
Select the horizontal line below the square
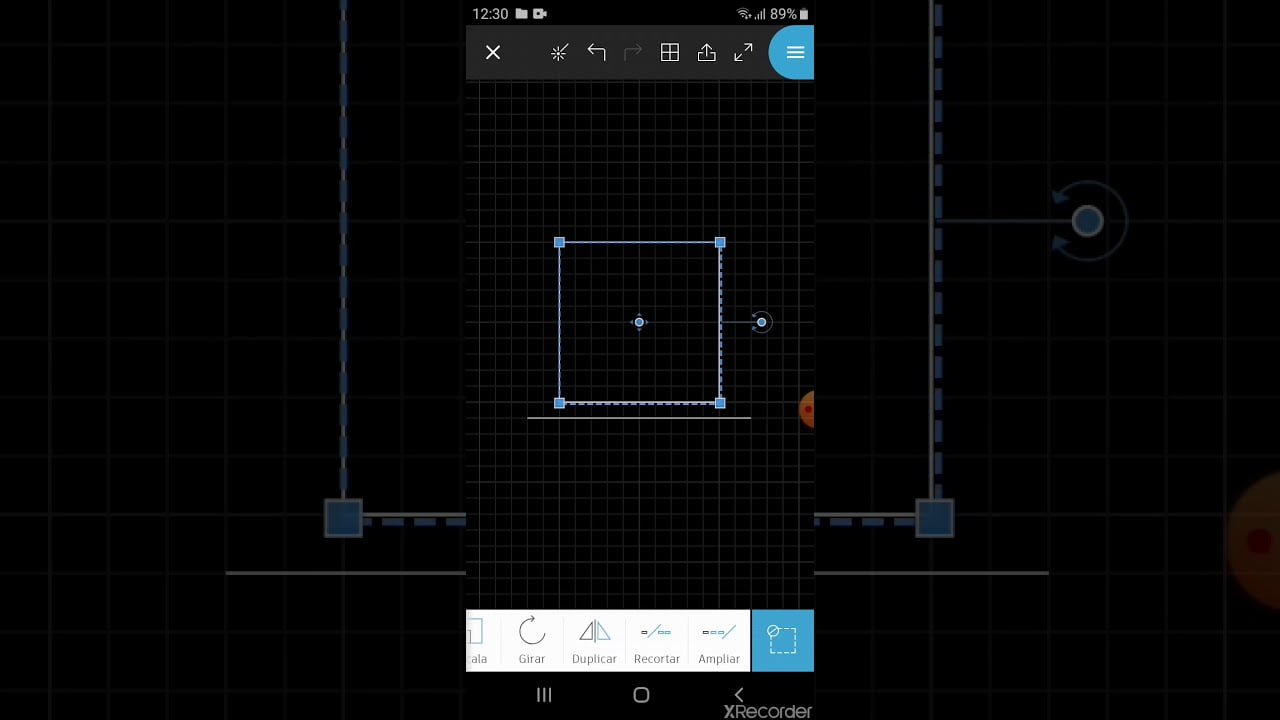[x=639, y=418]
